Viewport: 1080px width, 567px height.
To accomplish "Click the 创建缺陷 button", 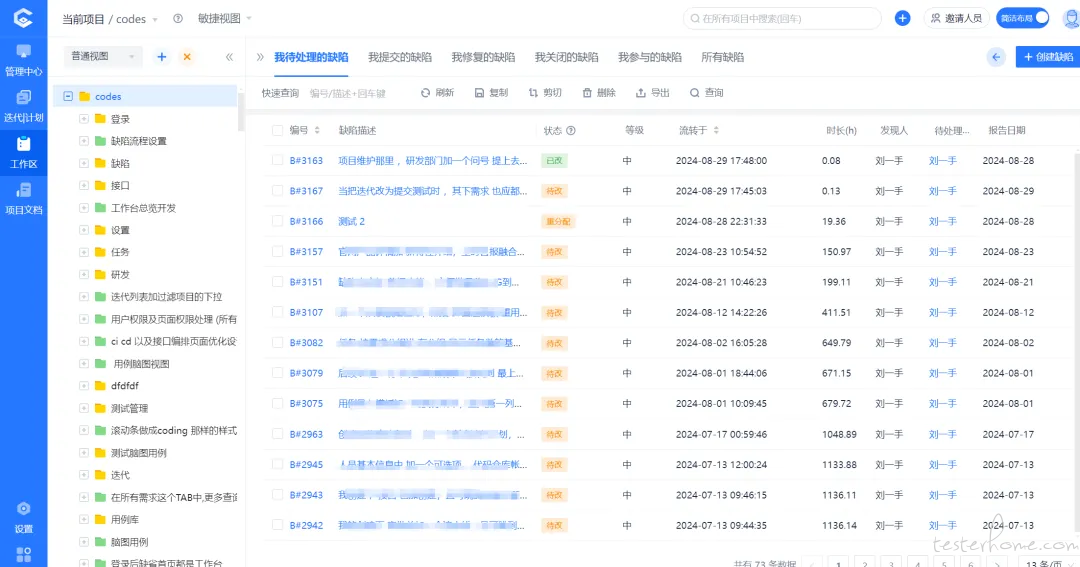I will [1048, 57].
